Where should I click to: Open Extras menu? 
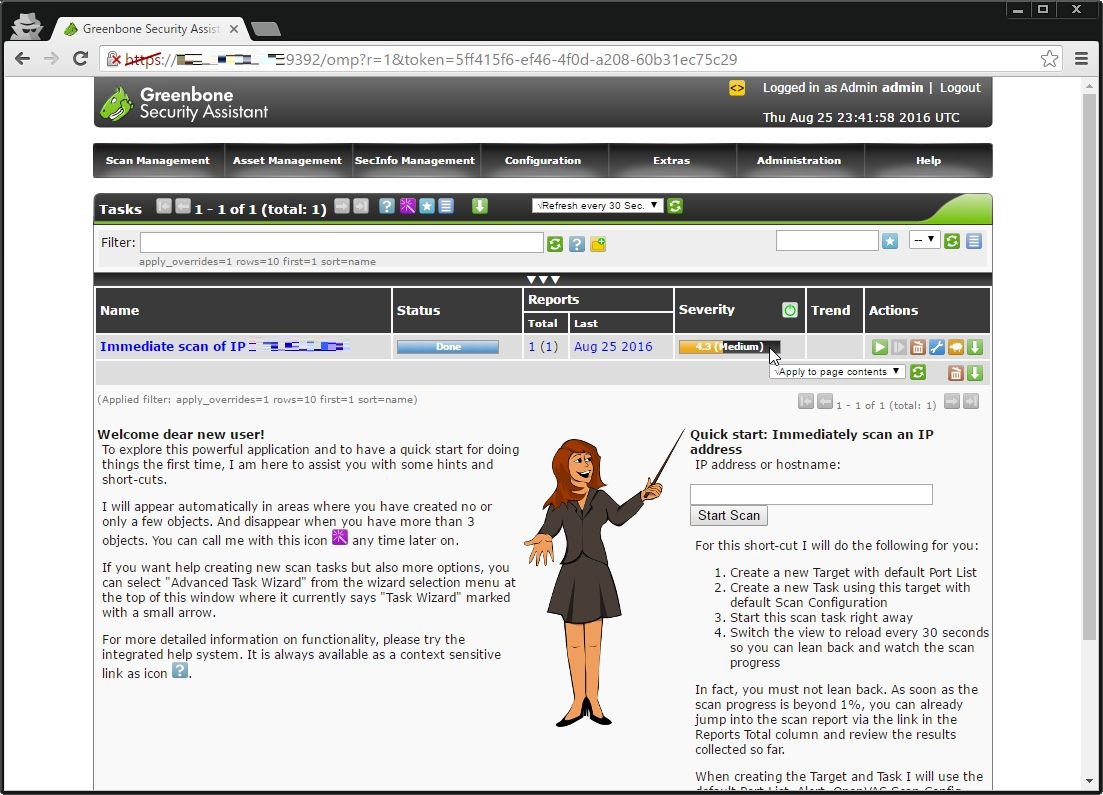click(671, 160)
